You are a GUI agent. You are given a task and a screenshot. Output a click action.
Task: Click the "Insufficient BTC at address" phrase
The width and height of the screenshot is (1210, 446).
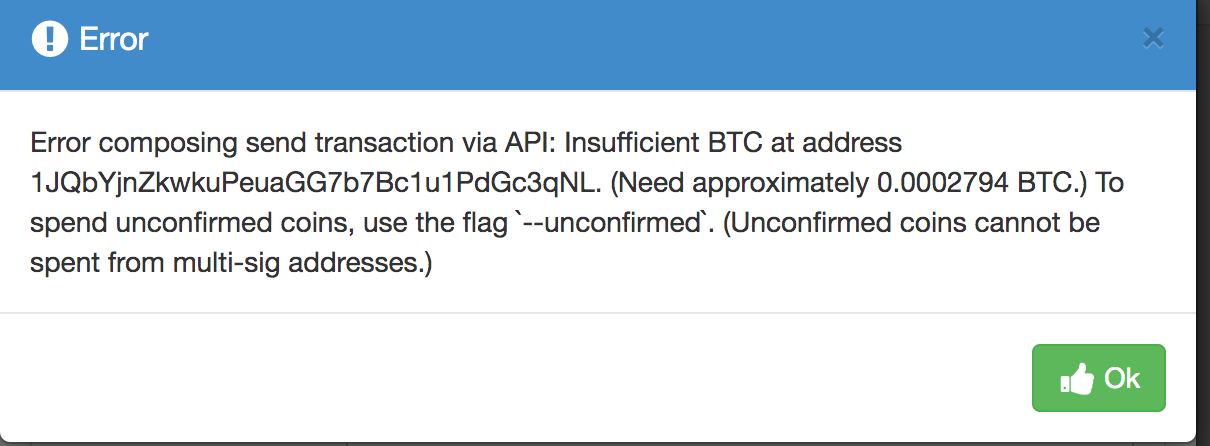tap(733, 144)
